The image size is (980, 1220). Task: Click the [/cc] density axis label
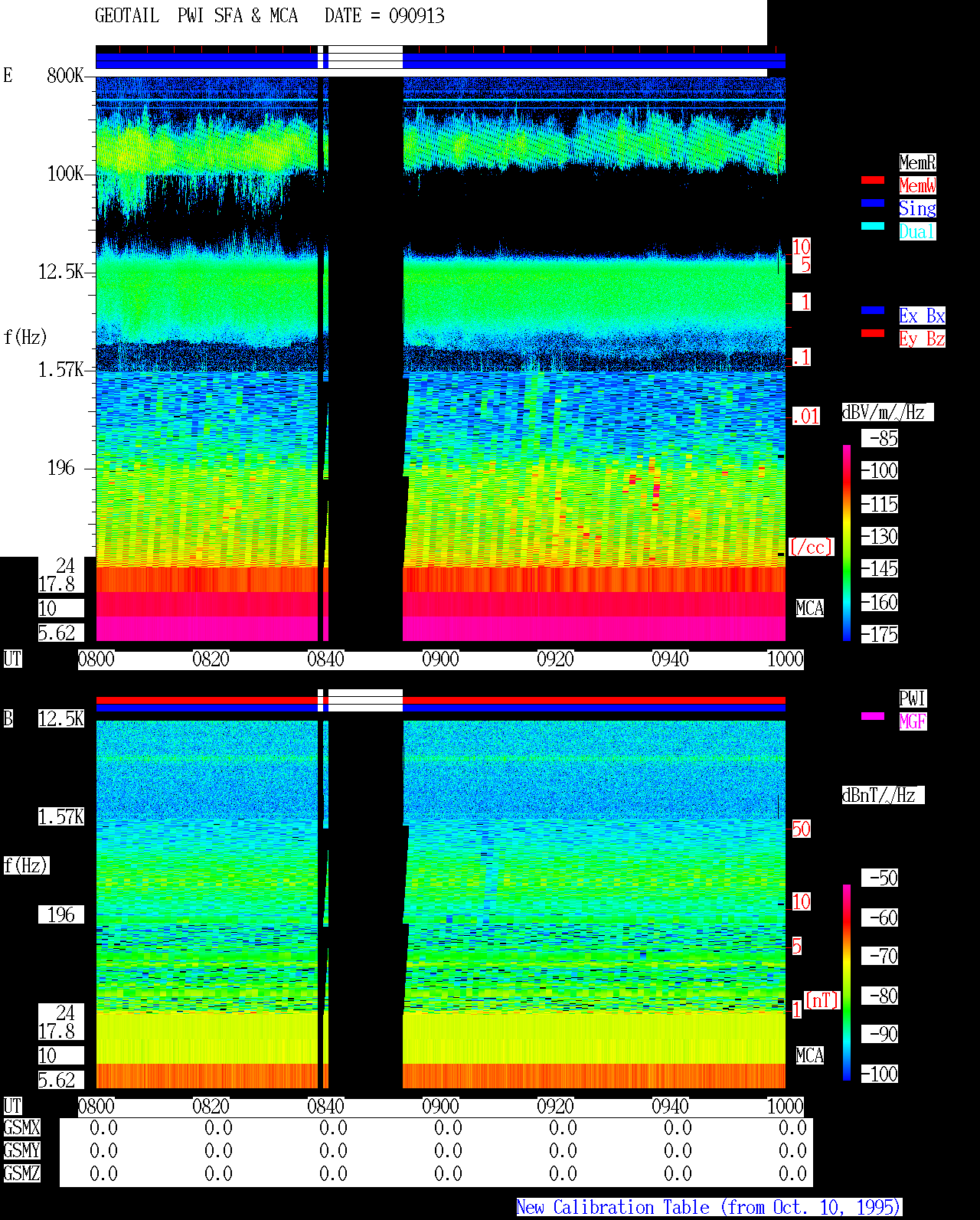click(811, 547)
